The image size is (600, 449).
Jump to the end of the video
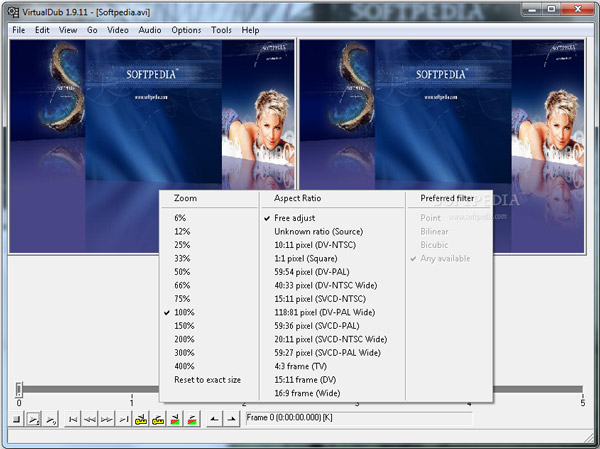coord(123,420)
